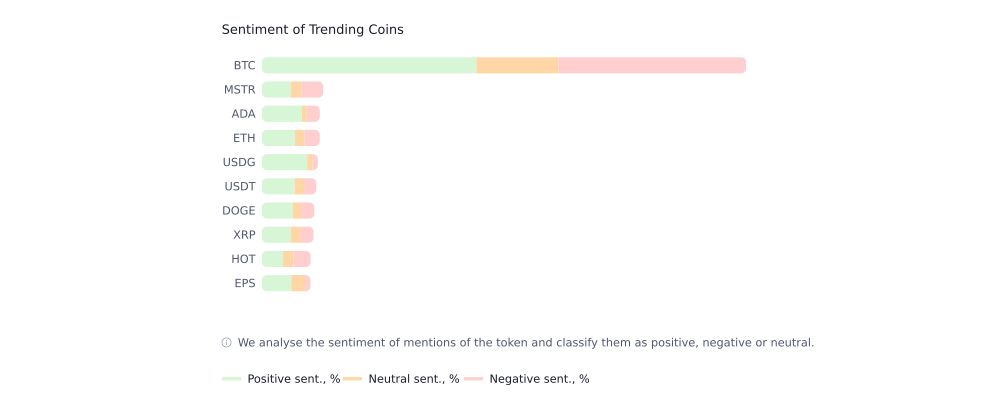This screenshot has height=409, width=1000.
Task: Click the USDT sentiment bar
Action: tap(289, 186)
